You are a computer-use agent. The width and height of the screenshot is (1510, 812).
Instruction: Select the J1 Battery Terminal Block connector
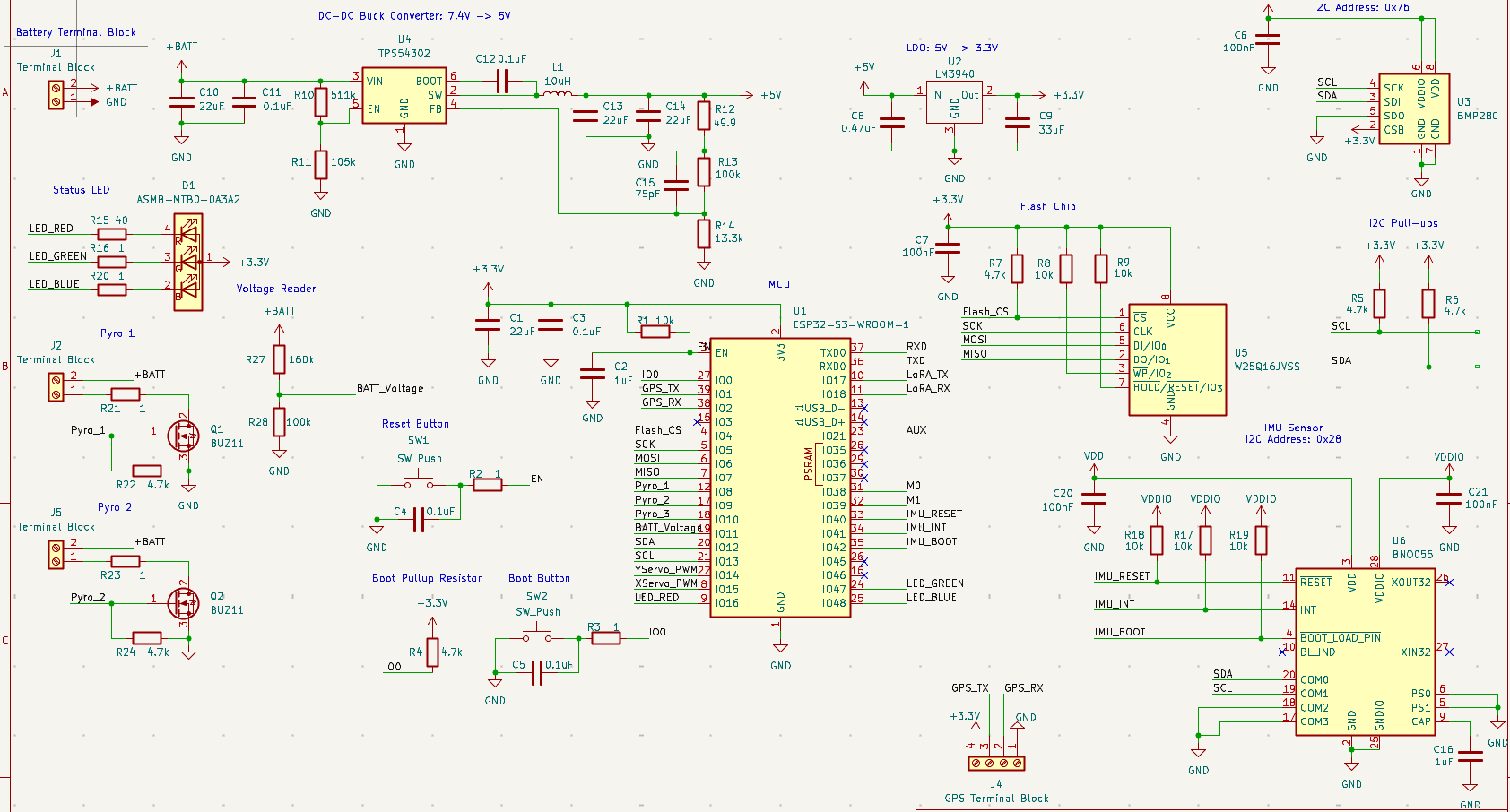pos(57,95)
